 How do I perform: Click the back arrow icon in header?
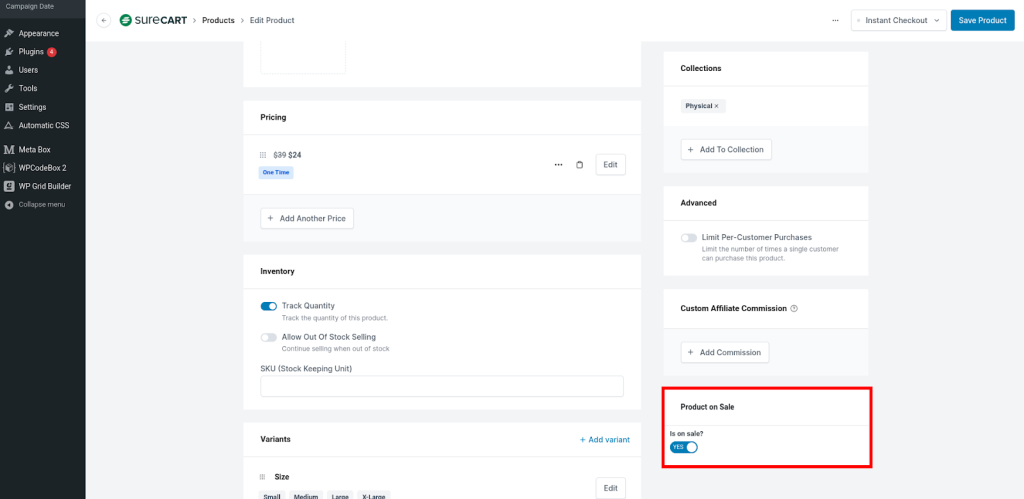pos(104,20)
